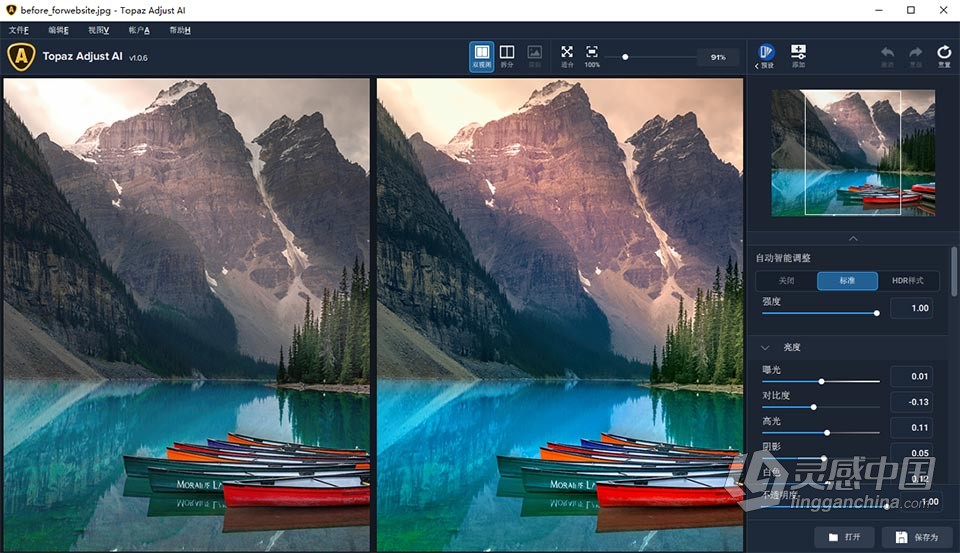Select the split view (拆分) icon
The height and width of the screenshot is (553, 960).
507,55
